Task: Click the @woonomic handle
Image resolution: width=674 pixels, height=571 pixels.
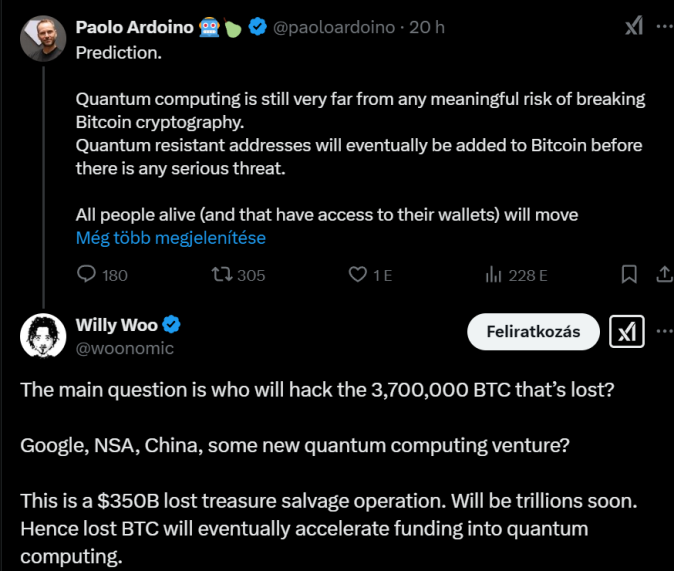Action: click(125, 348)
